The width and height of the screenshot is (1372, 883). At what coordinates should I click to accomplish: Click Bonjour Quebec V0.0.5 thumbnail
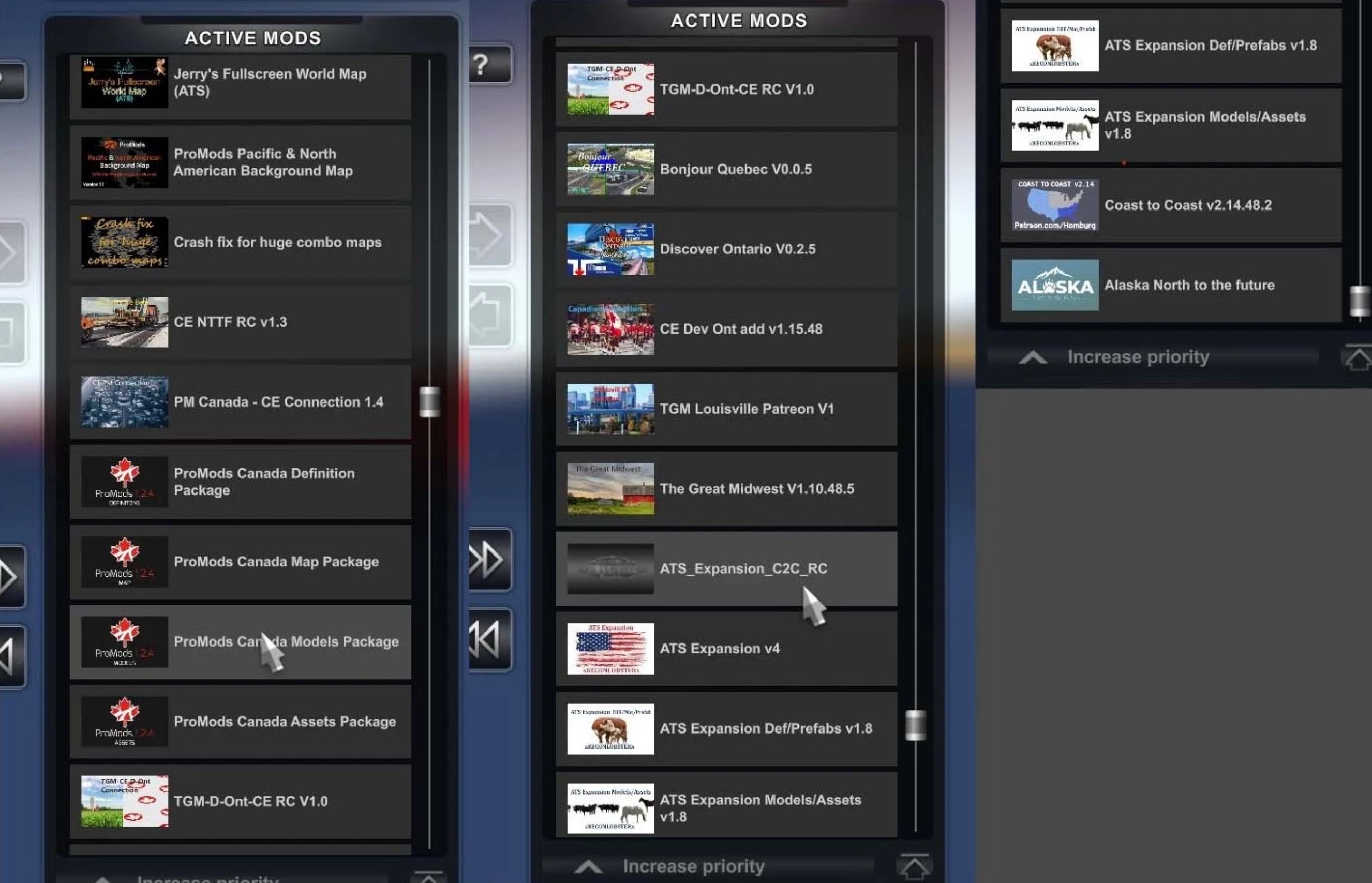coord(610,169)
